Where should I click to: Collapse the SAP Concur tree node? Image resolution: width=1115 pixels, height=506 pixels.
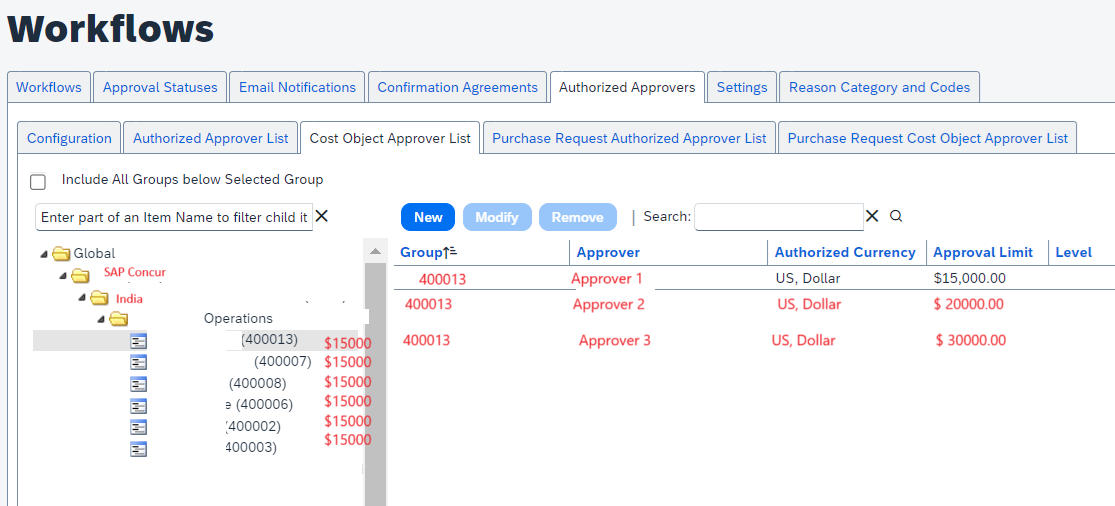(x=63, y=275)
